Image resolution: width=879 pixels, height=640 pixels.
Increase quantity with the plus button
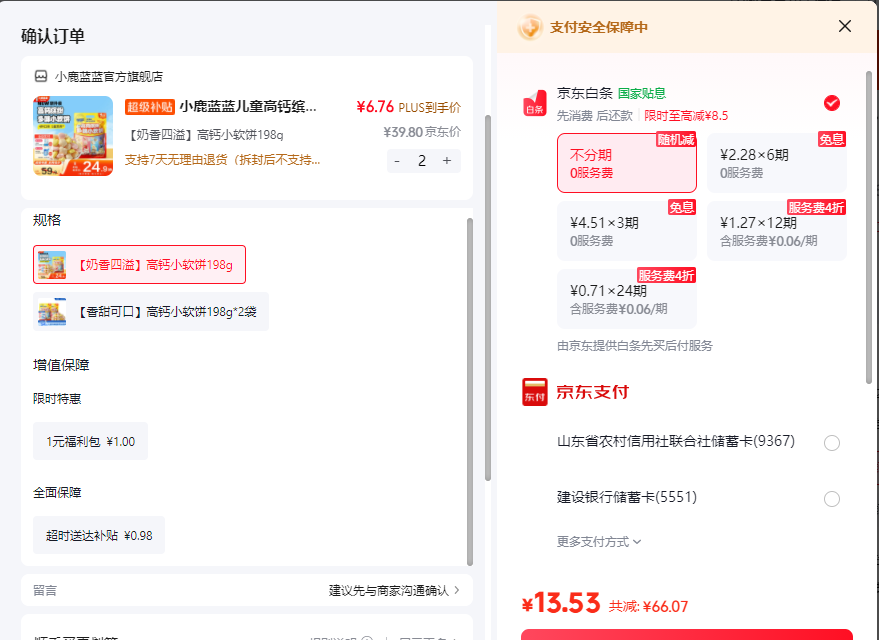point(447,161)
